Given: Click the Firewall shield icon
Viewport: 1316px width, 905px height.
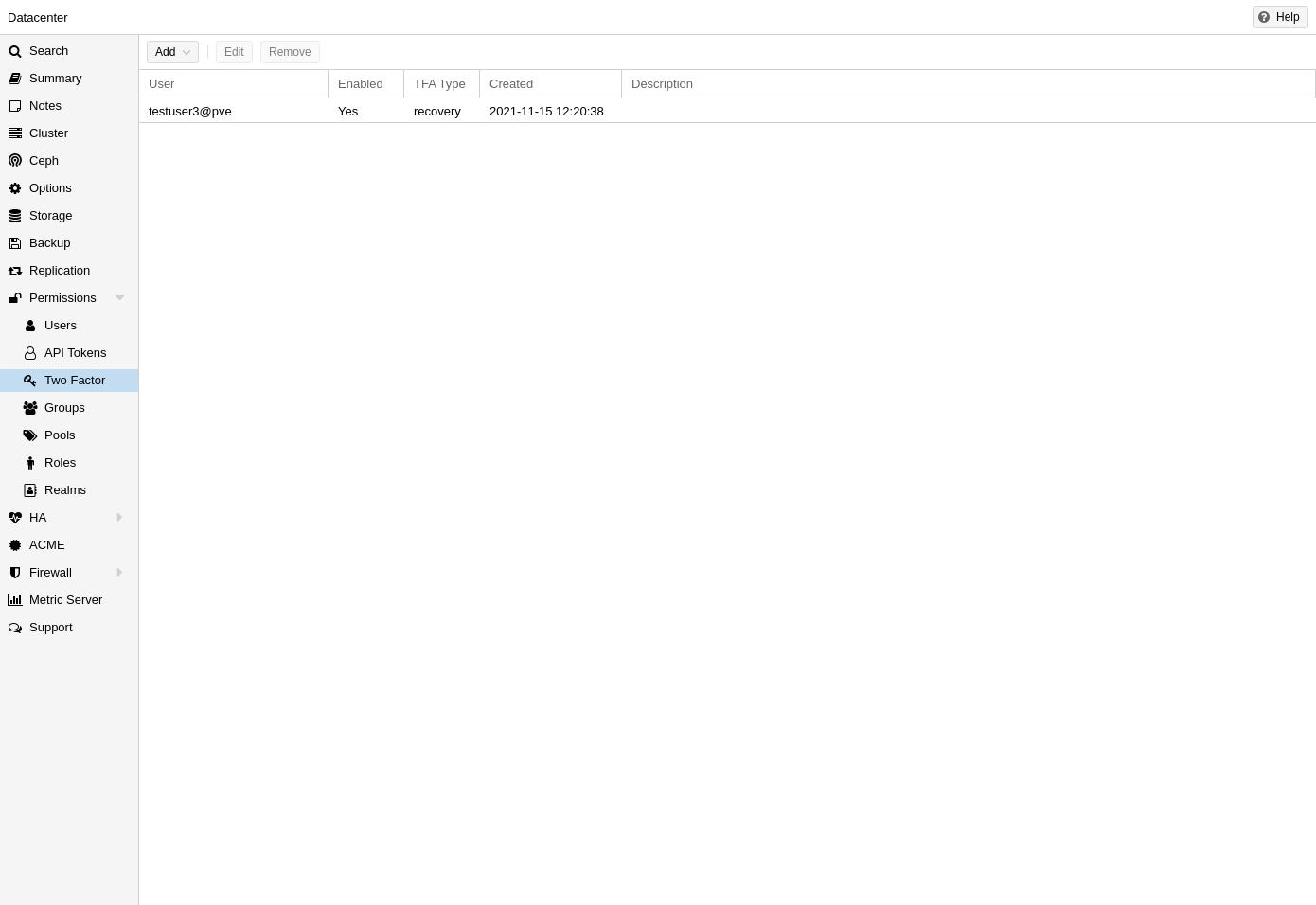Looking at the screenshot, I should tap(15, 573).
